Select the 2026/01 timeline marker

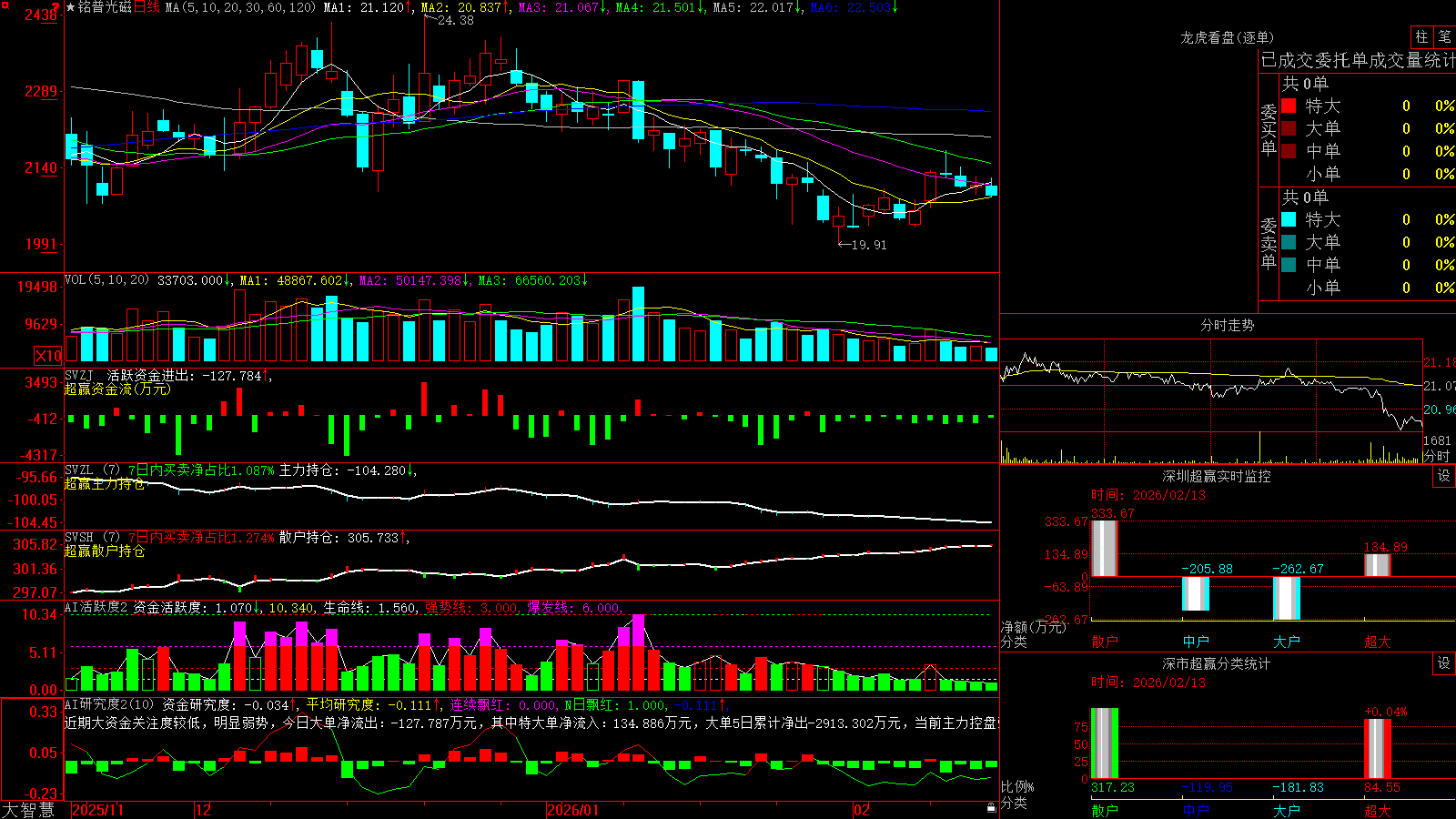[x=572, y=810]
